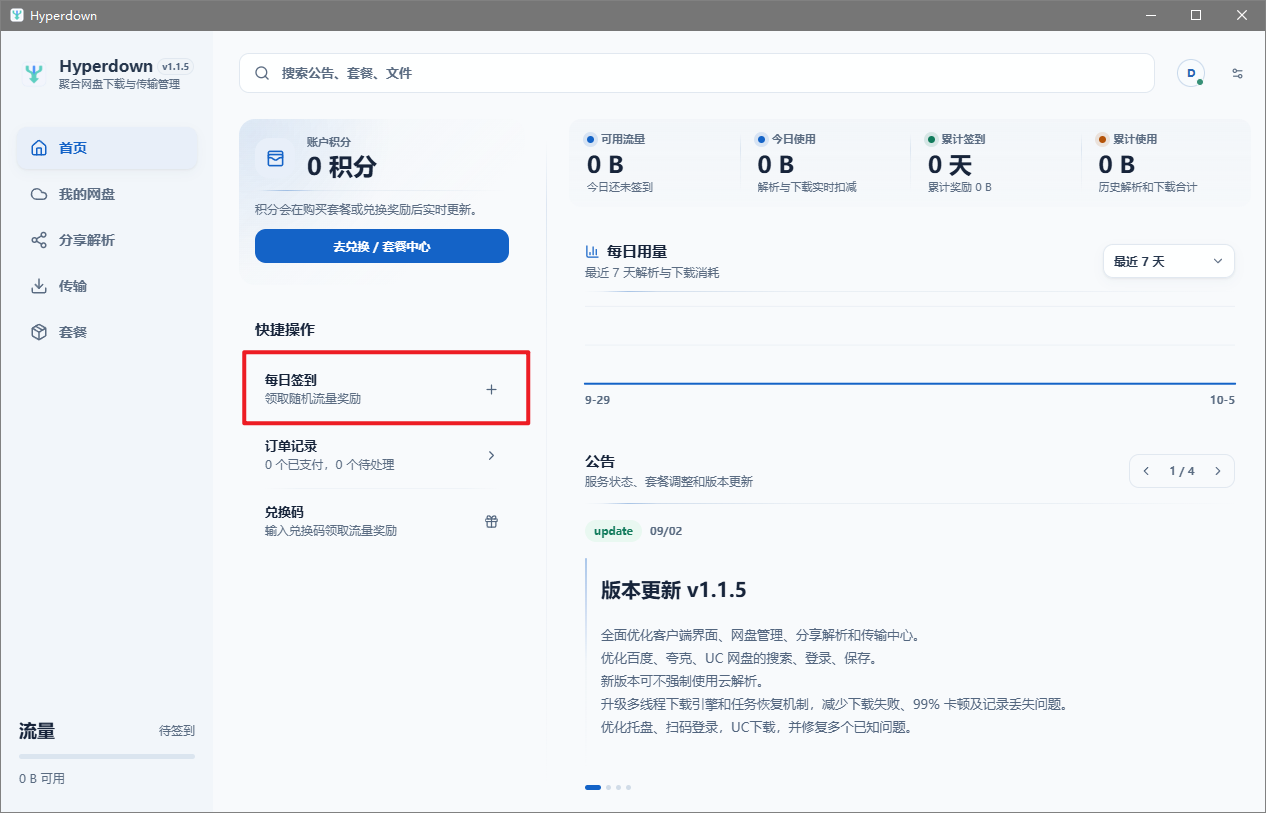This screenshot has width=1266, height=813.
Task: Click the Hyperdown trident logo icon
Action: coord(35,73)
